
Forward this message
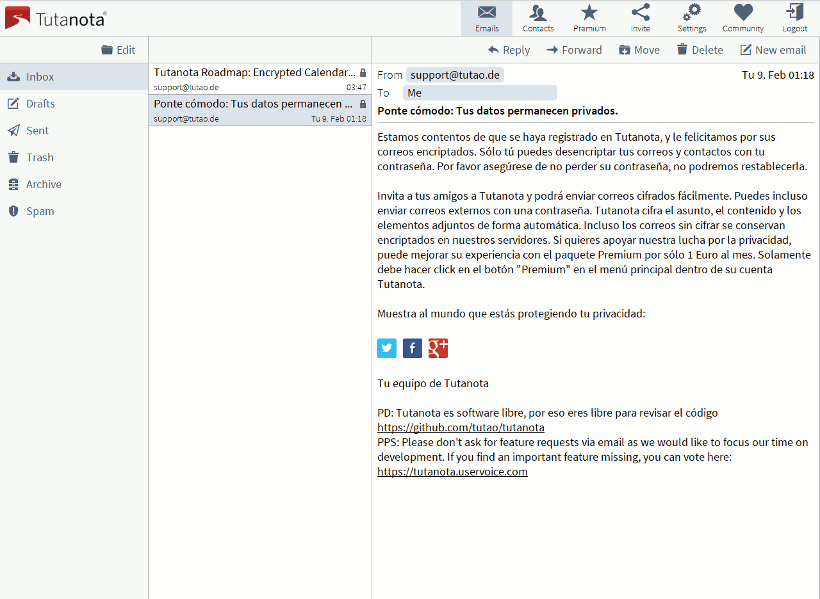tap(574, 49)
